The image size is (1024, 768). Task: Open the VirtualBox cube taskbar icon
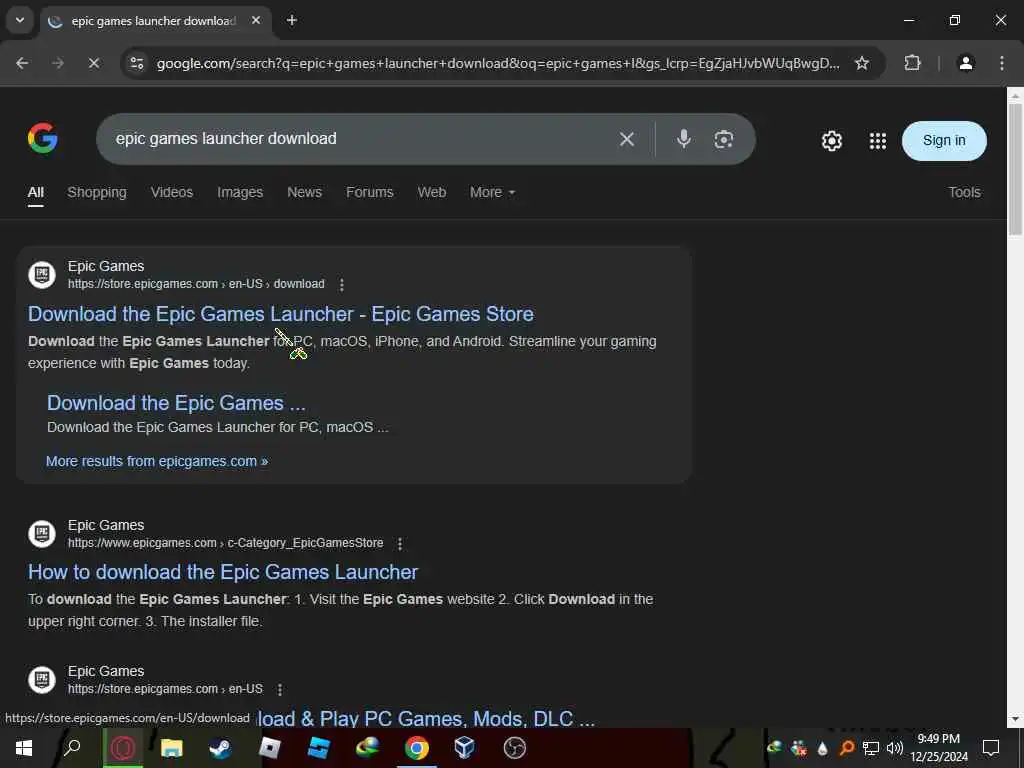[465, 748]
